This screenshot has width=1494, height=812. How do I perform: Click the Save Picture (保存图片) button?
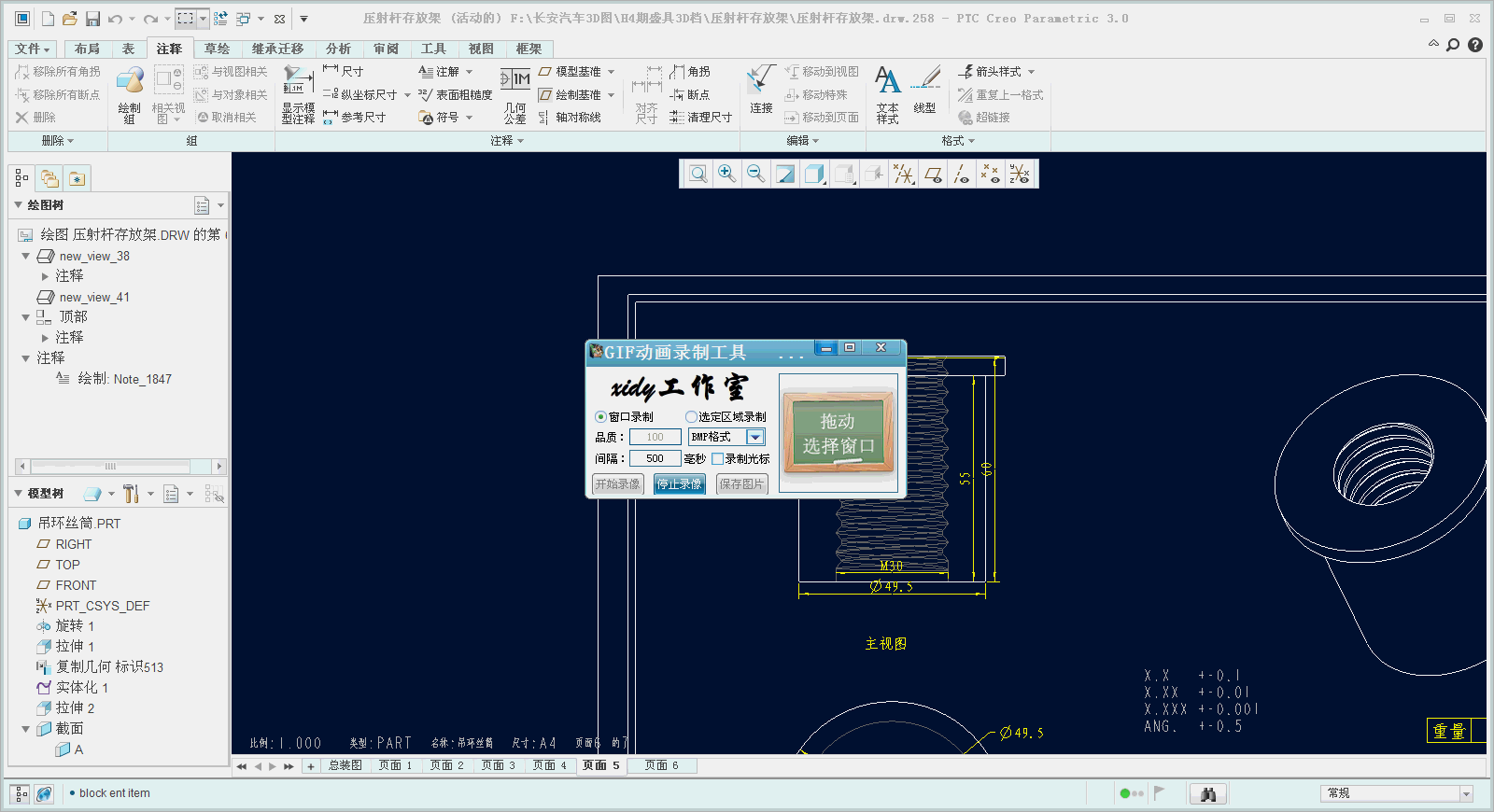click(741, 484)
